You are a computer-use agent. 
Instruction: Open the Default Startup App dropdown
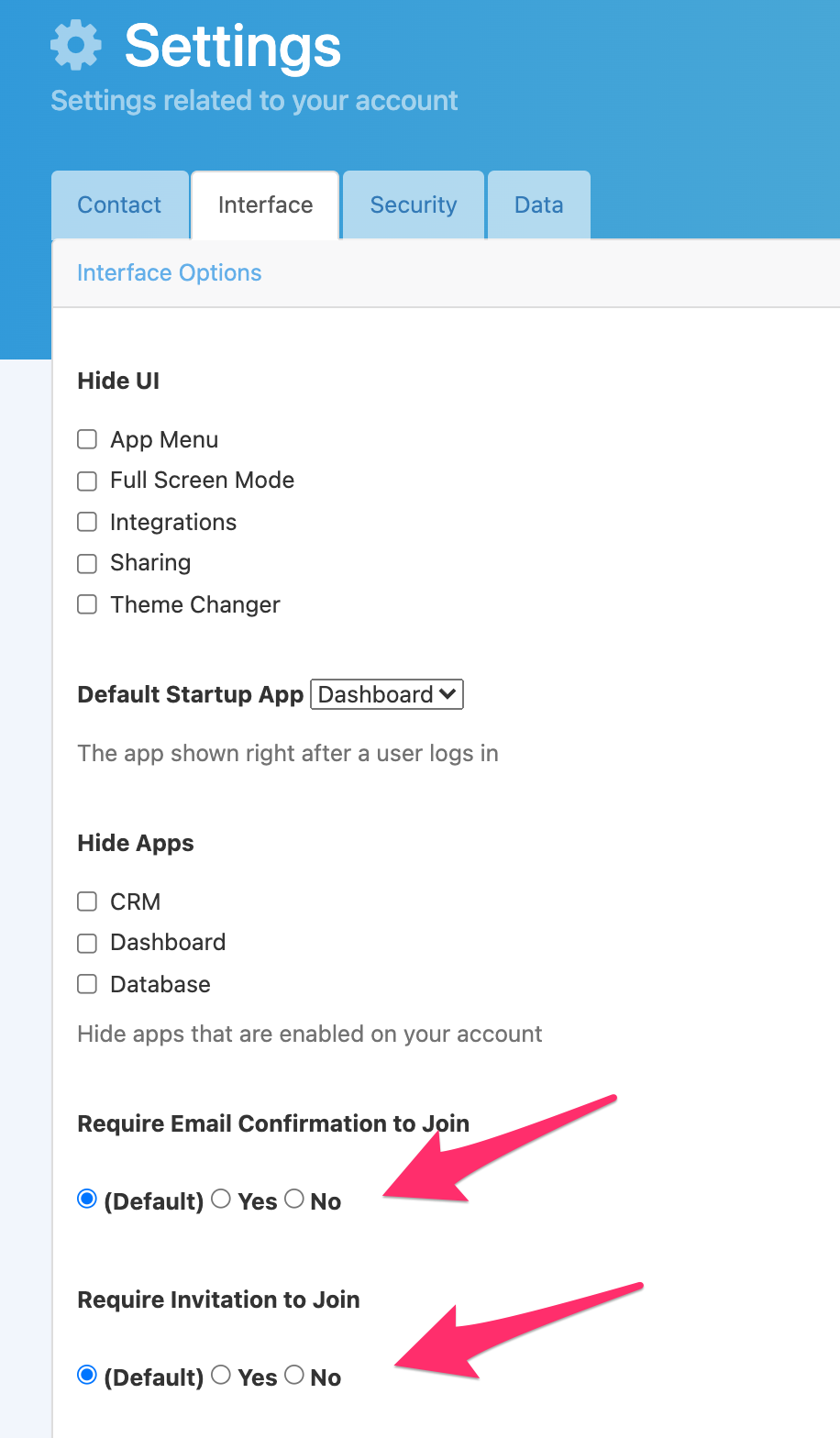[387, 694]
